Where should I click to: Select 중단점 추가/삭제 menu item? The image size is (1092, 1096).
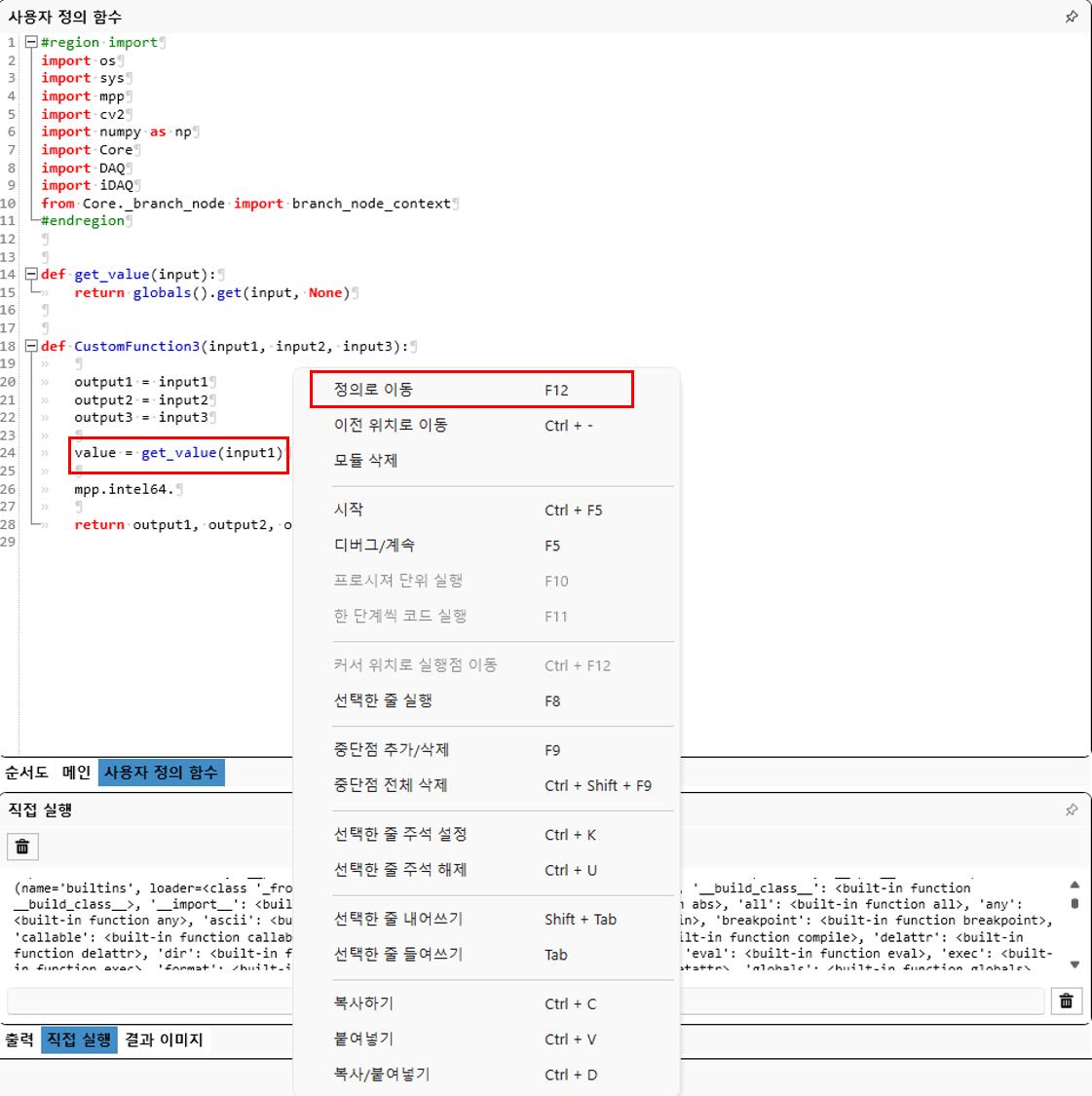coord(391,750)
